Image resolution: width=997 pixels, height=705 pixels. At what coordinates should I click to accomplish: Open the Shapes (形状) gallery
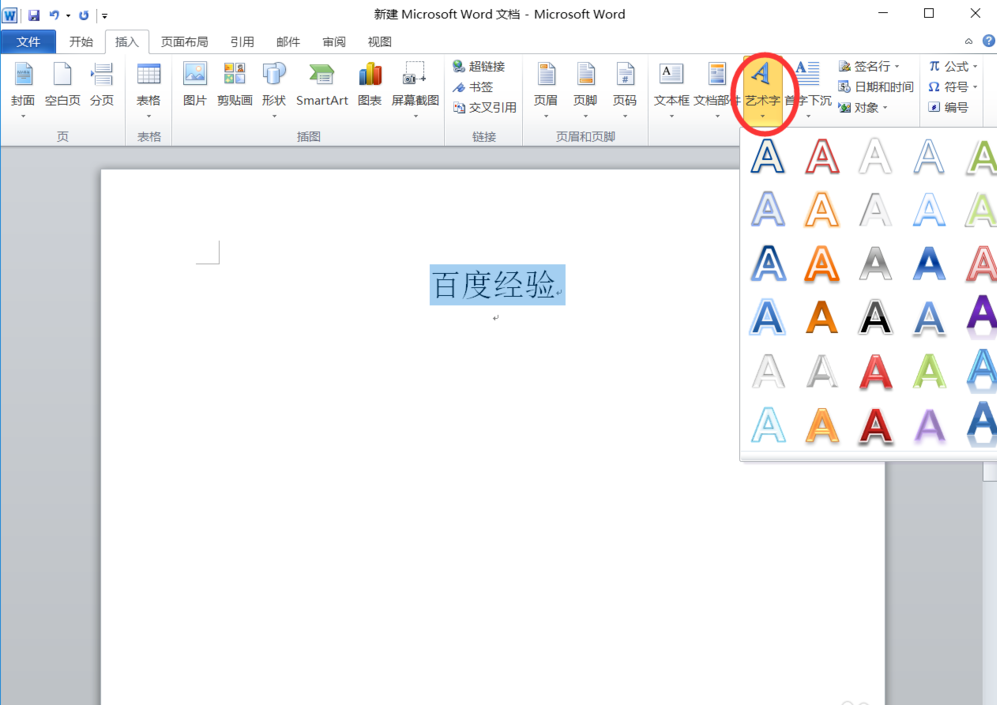pyautogui.click(x=274, y=90)
